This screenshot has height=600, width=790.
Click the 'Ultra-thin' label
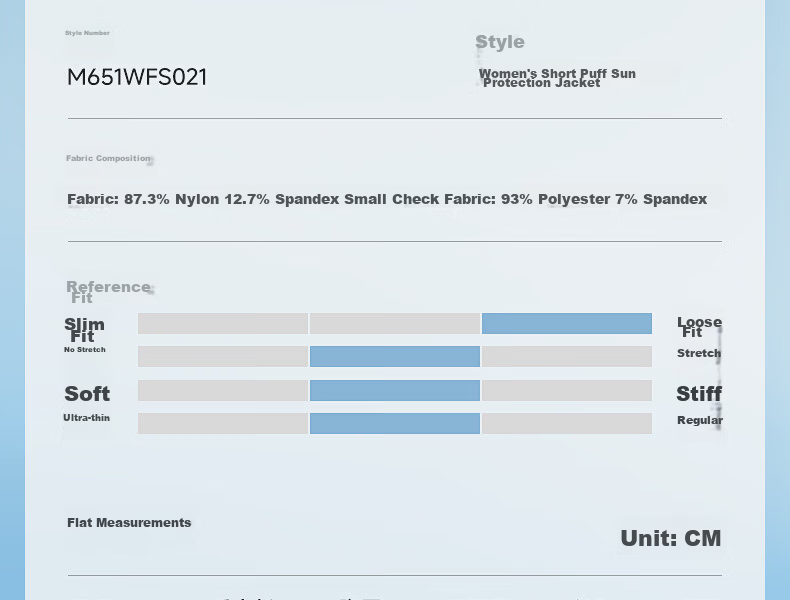click(87, 418)
